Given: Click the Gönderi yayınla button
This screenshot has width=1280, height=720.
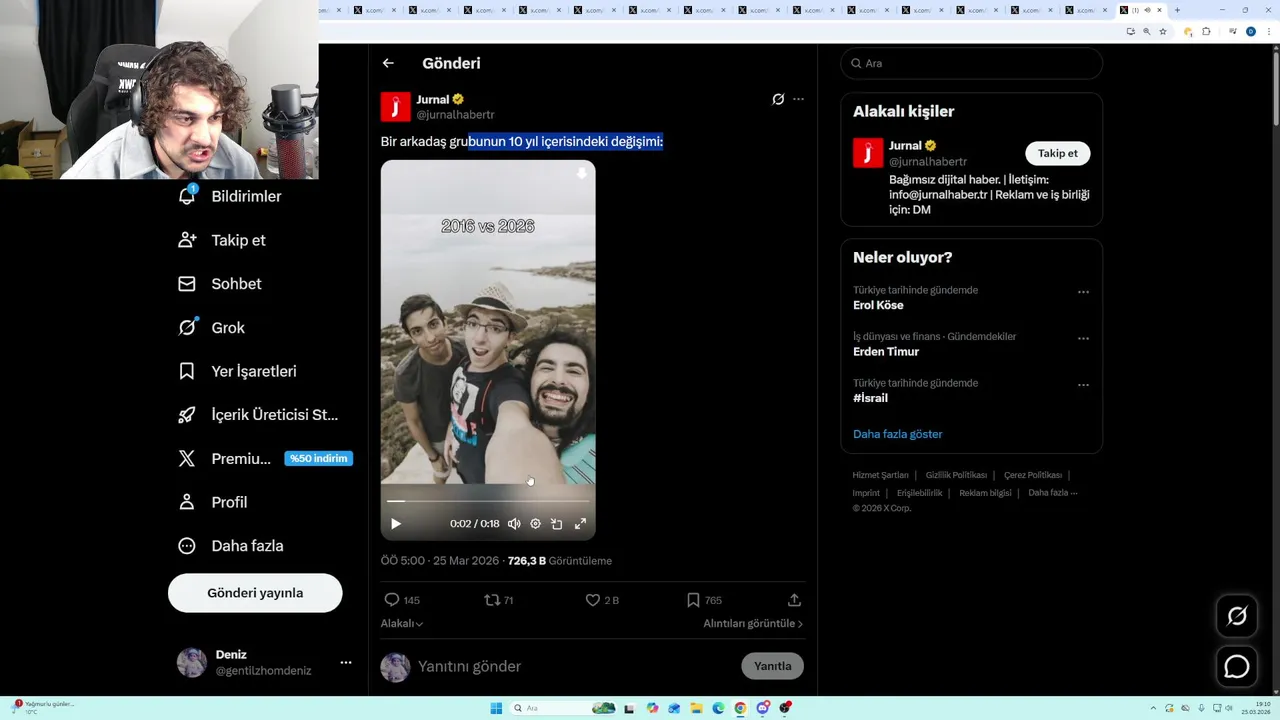Looking at the screenshot, I should click(255, 593).
